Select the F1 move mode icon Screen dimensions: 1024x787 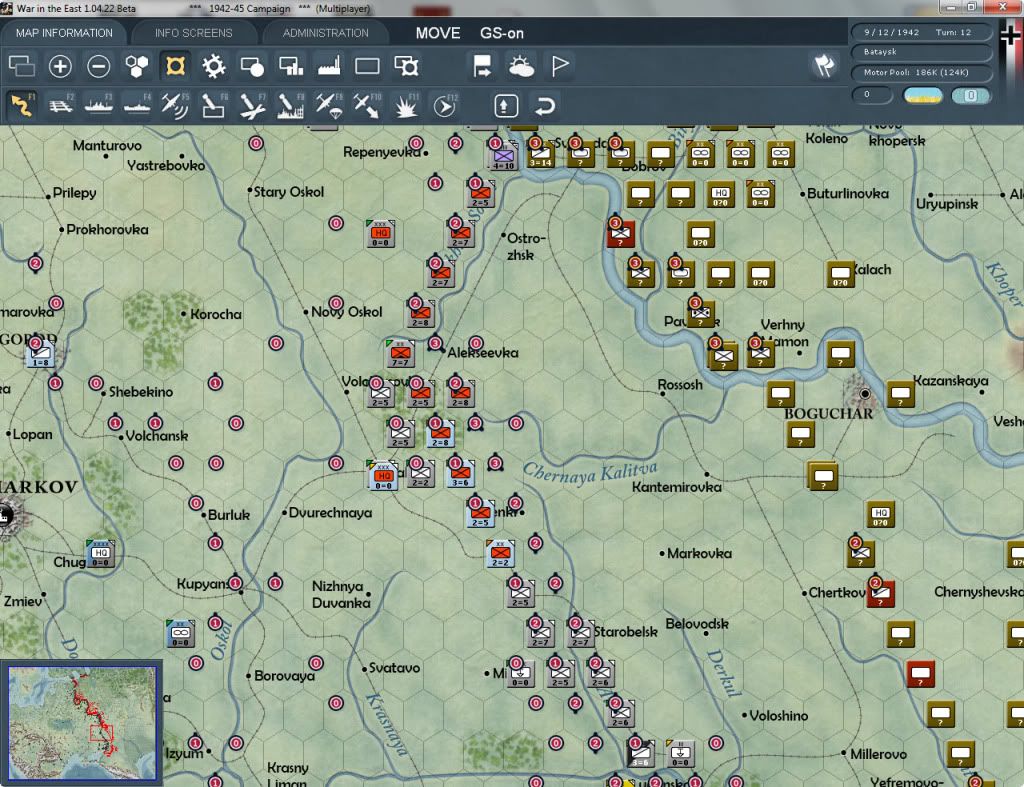pos(22,106)
